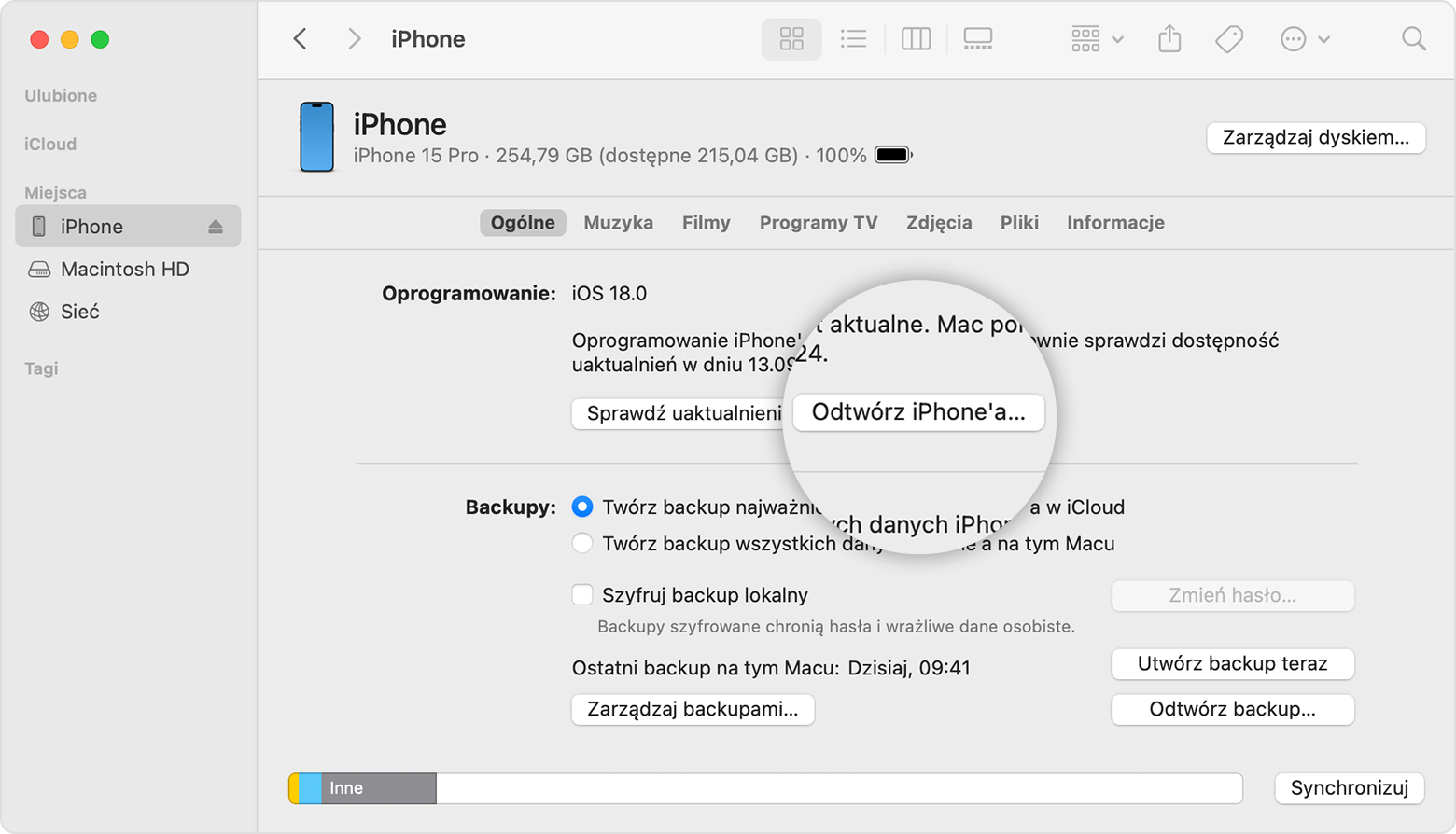The width and height of the screenshot is (1456, 834).
Task: Click Odtwórz iPhone'a button
Action: (918, 412)
